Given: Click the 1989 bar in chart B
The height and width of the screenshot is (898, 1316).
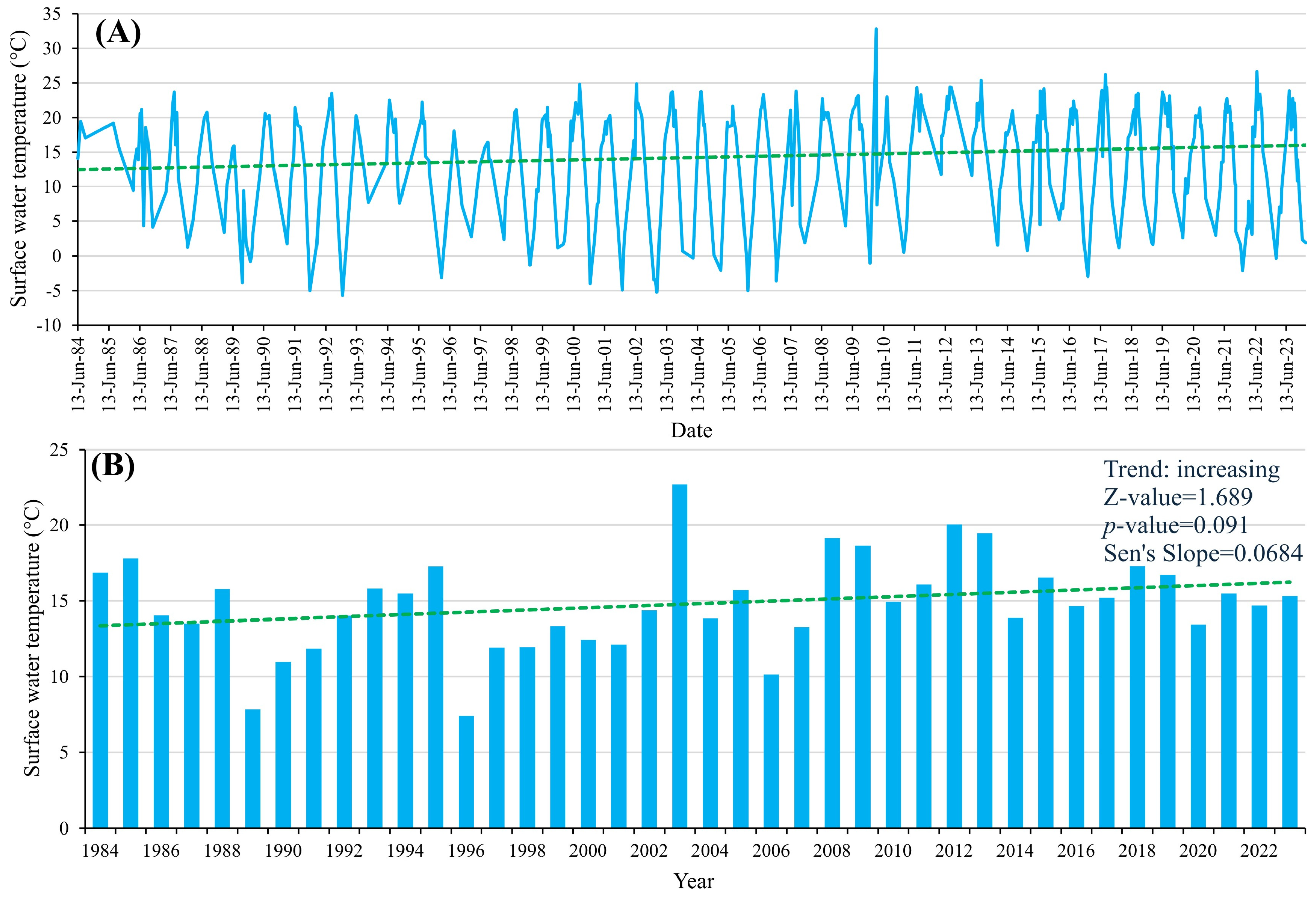Looking at the screenshot, I should [x=253, y=768].
